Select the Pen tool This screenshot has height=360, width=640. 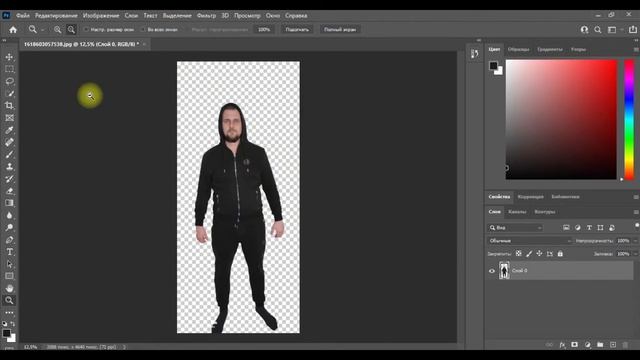[9, 240]
